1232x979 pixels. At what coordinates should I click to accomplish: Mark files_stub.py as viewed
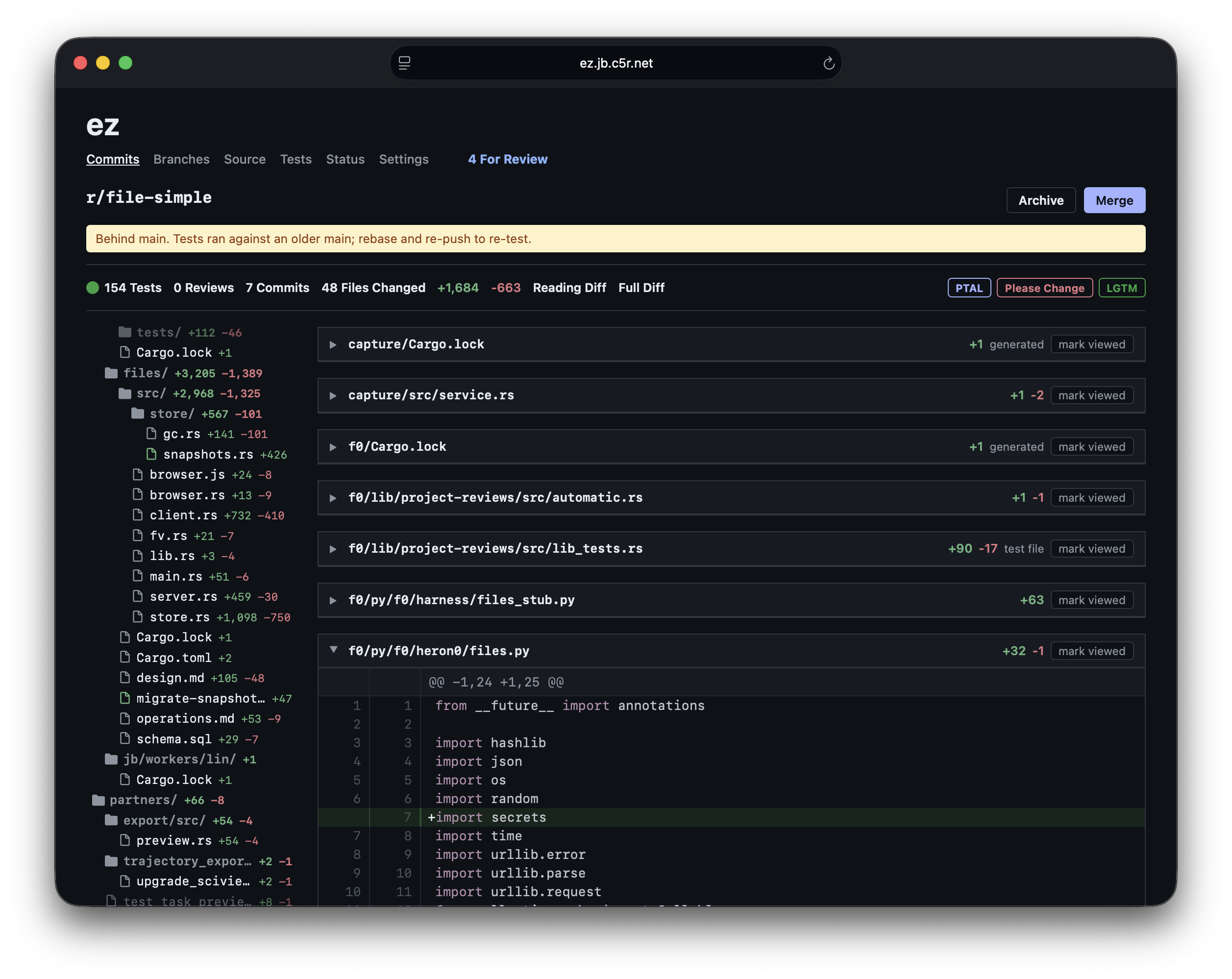[1091, 600]
